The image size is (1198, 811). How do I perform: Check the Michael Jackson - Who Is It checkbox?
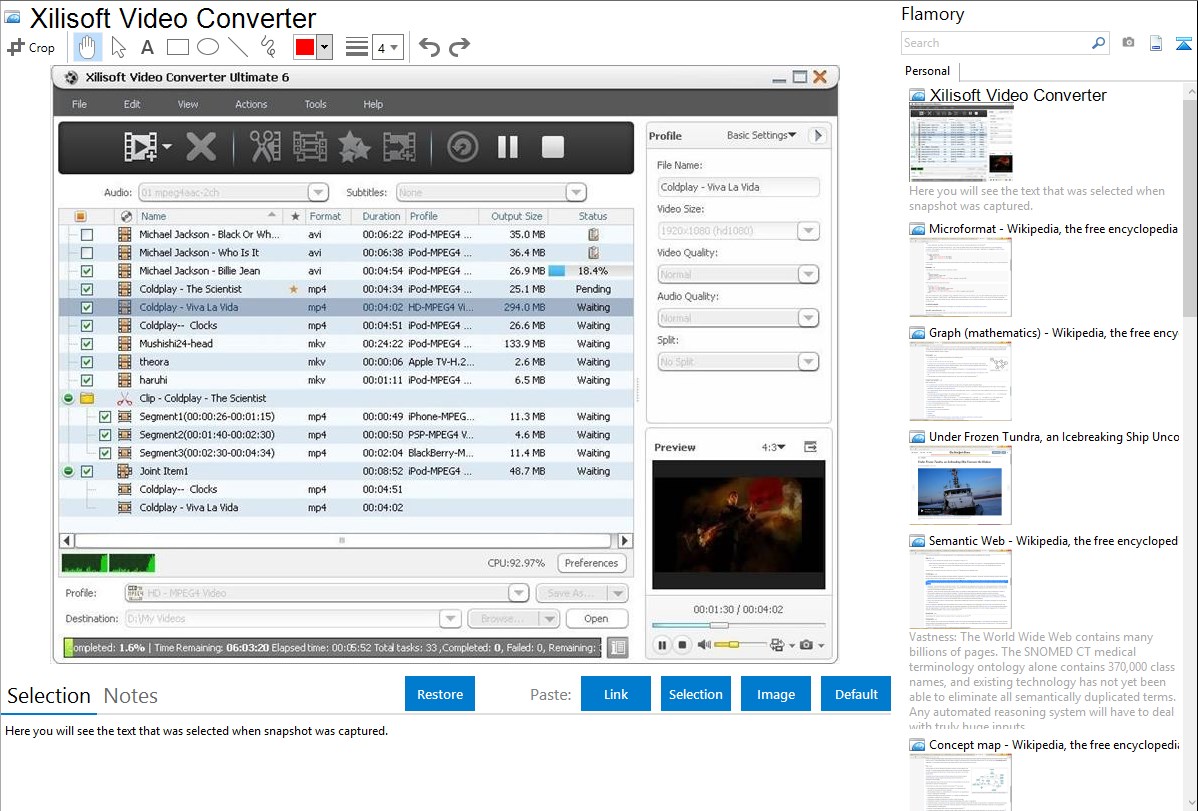coord(87,253)
